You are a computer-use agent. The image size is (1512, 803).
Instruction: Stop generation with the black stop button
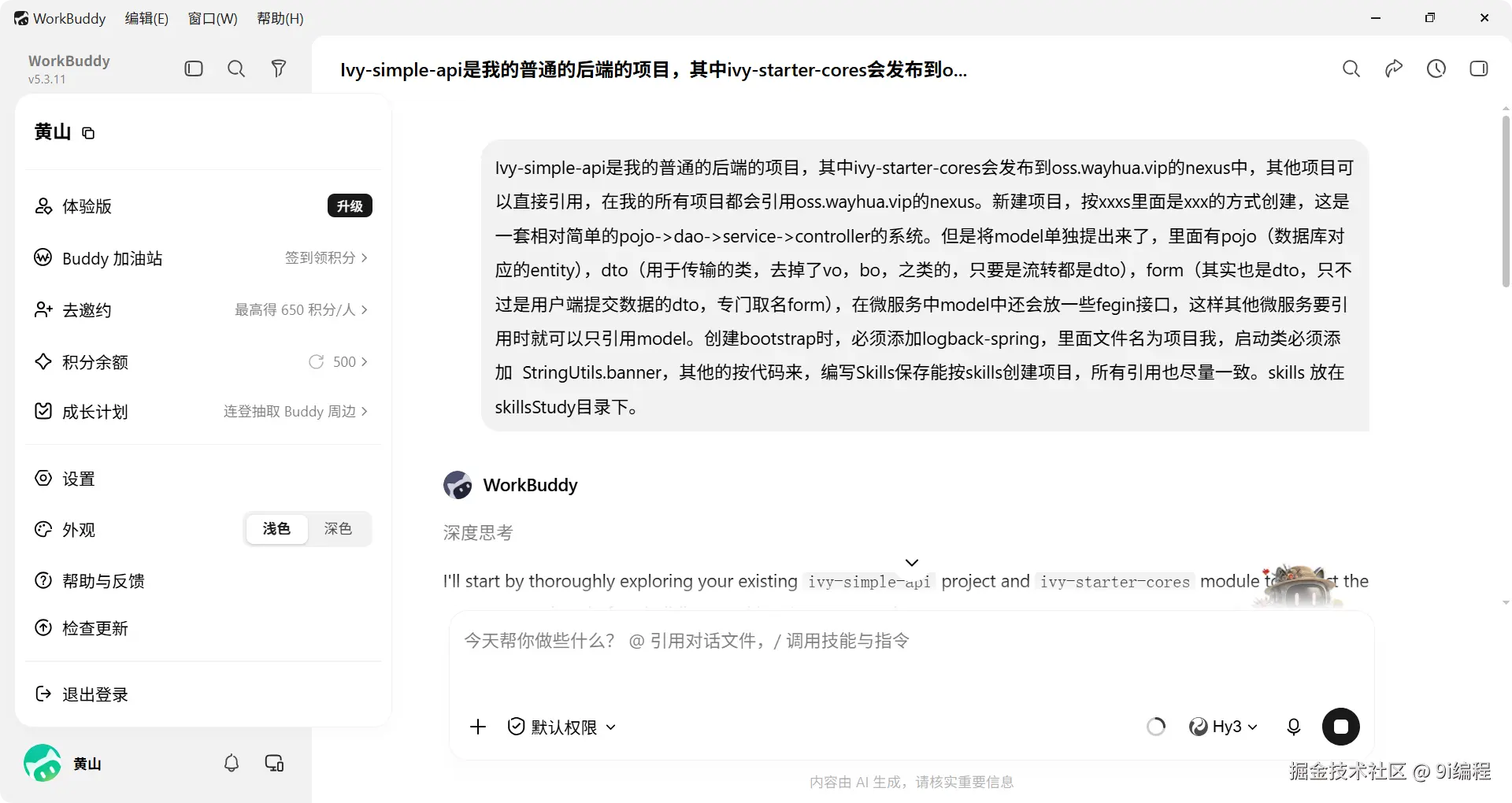(x=1341, y=727)
